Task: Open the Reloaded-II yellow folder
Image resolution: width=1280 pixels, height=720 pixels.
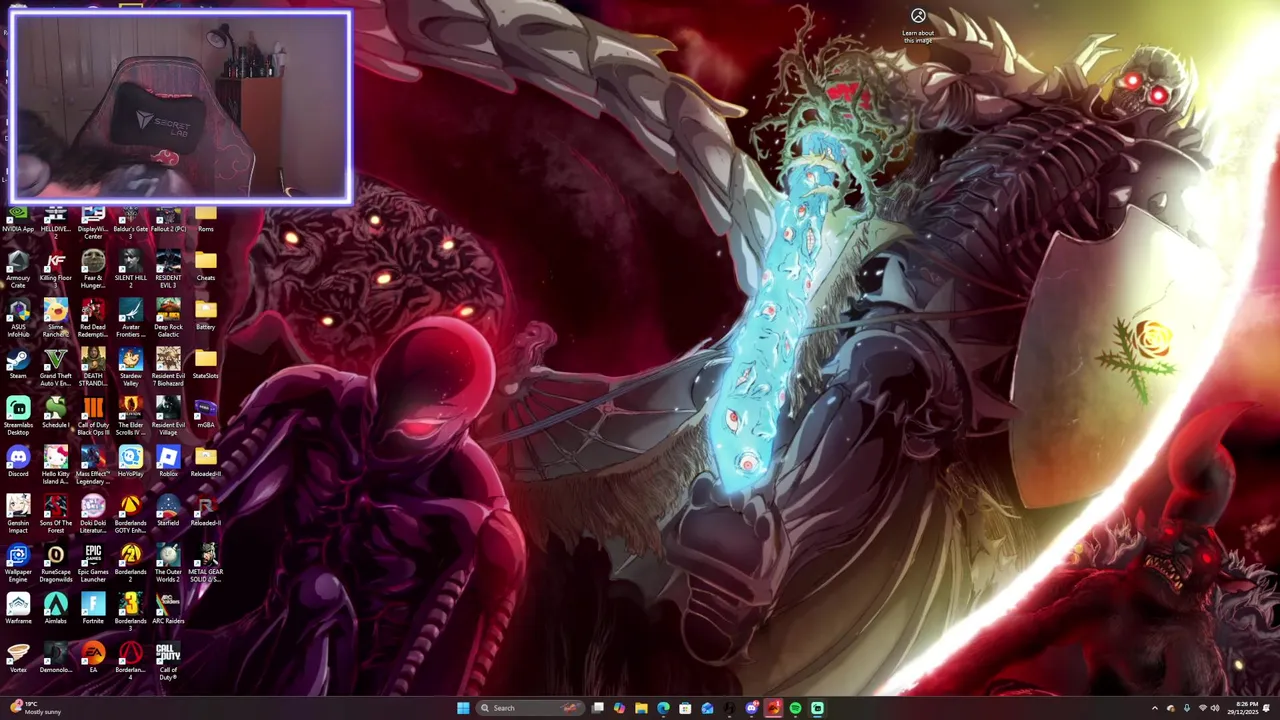Action: [206, 463]
